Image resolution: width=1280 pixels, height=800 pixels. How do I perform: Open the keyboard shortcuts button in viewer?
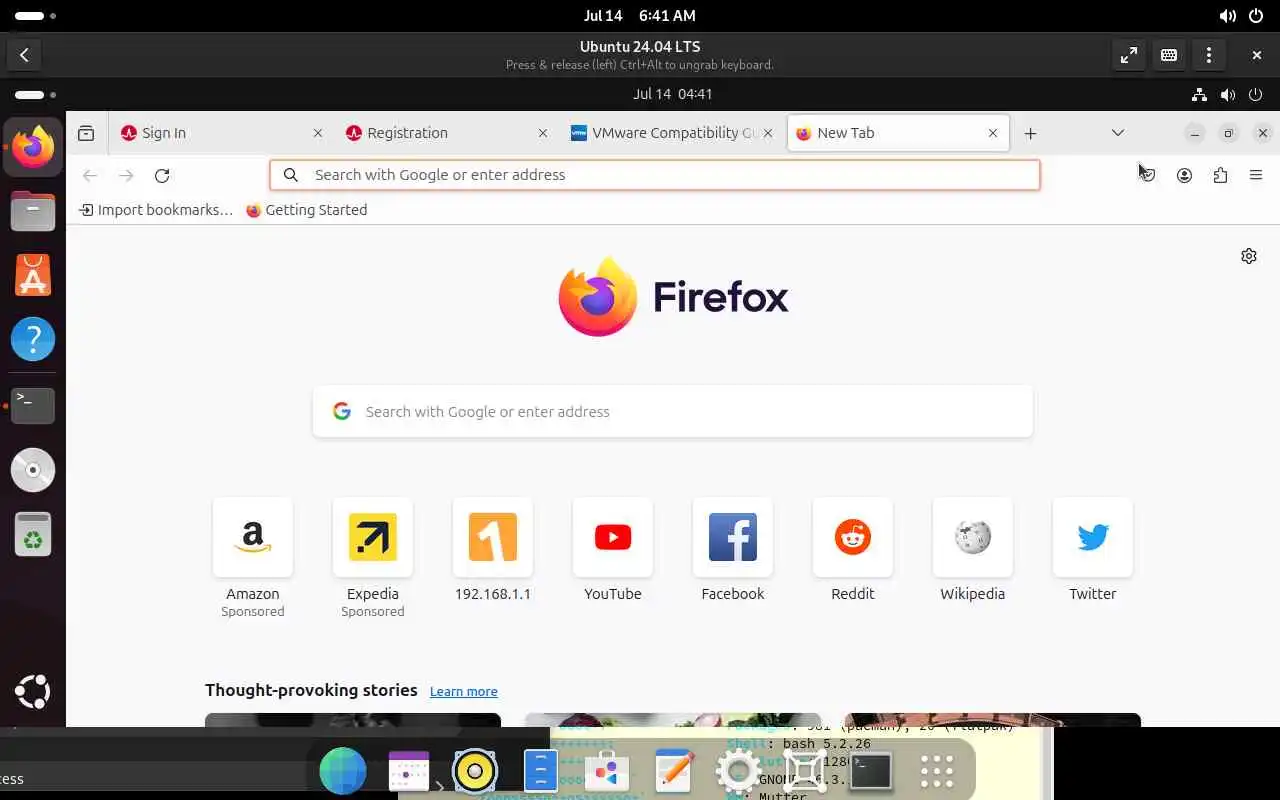pyautogui.click(x=1169, y=55)
